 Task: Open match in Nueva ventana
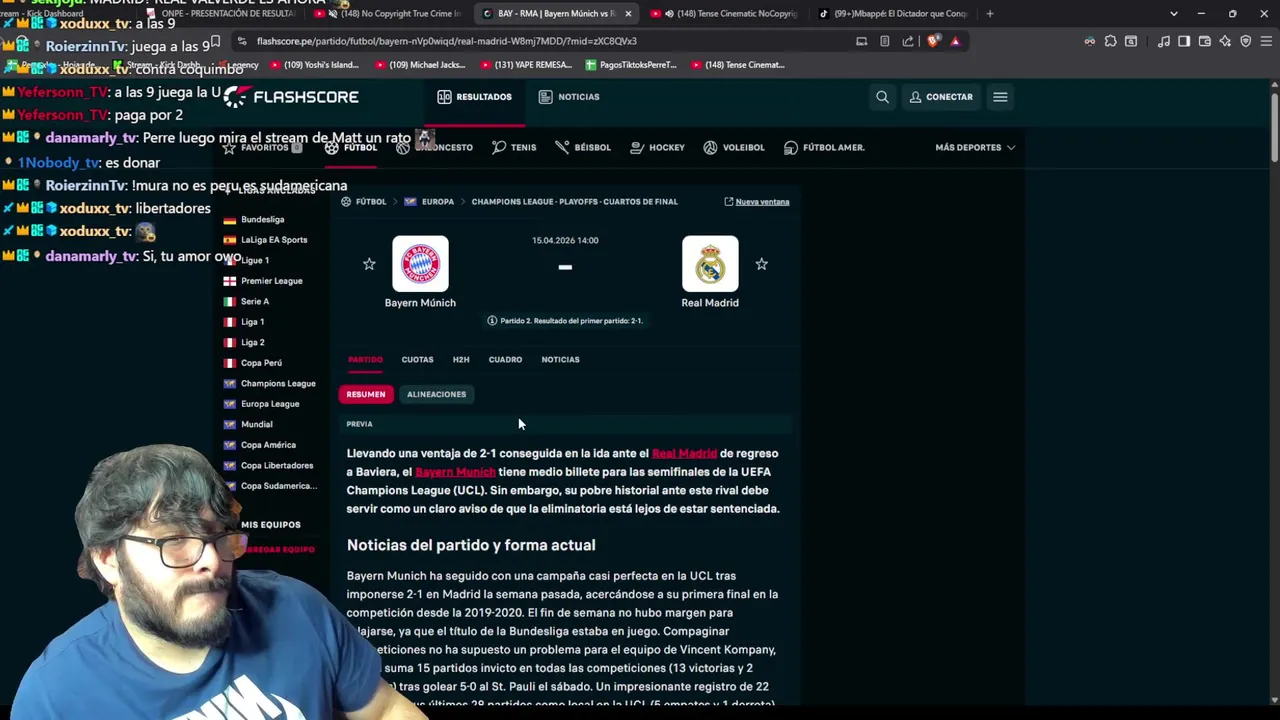(x=757, y=202)
